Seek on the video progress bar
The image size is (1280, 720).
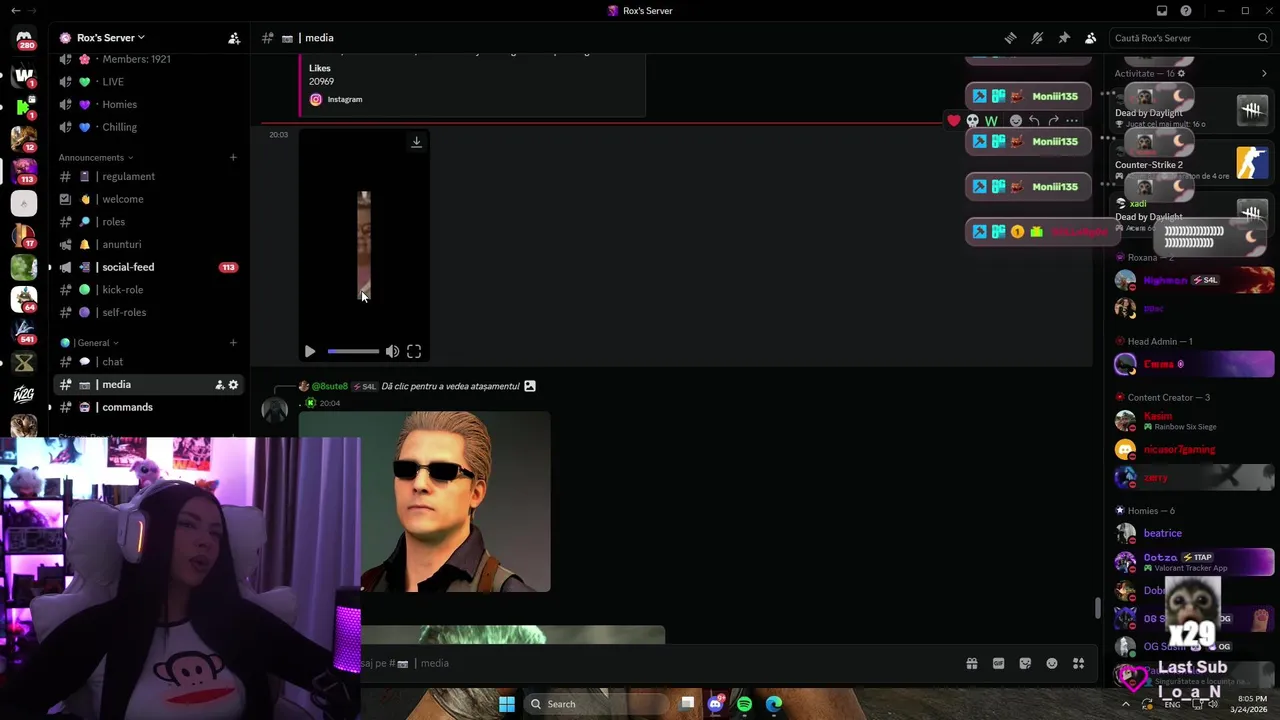pyautogui.click(x=353, y=351)
